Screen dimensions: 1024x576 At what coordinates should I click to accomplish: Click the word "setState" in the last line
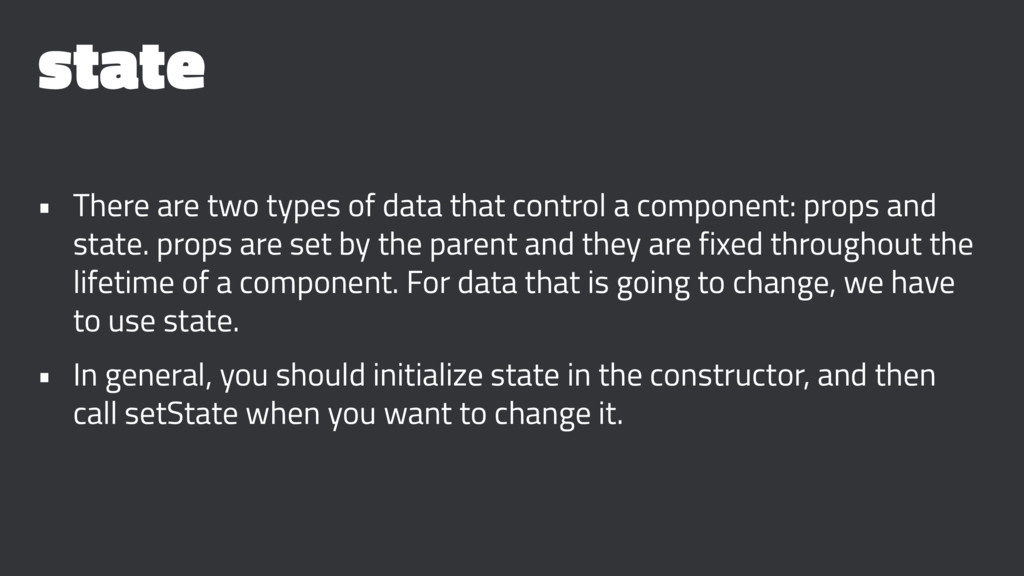181,414
